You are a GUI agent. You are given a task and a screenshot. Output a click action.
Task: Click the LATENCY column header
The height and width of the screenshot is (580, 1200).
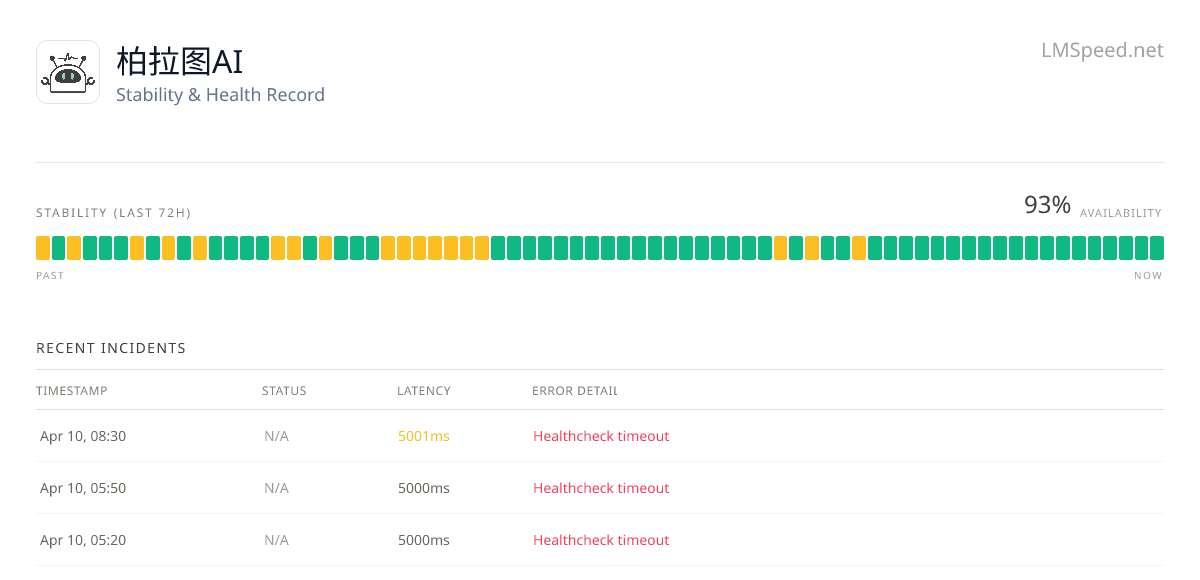click(424, 391)
